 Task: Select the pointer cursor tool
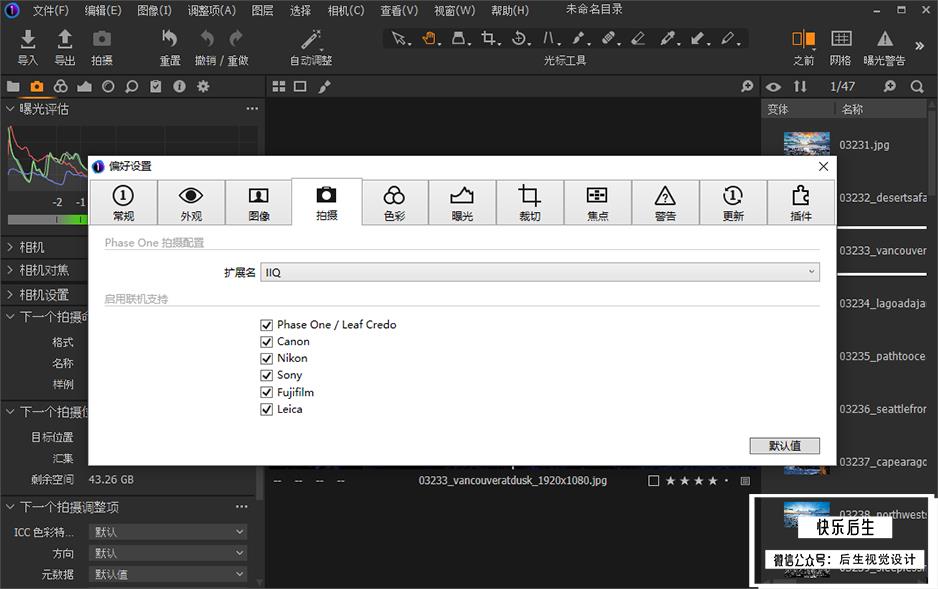[x=398, y=39]
